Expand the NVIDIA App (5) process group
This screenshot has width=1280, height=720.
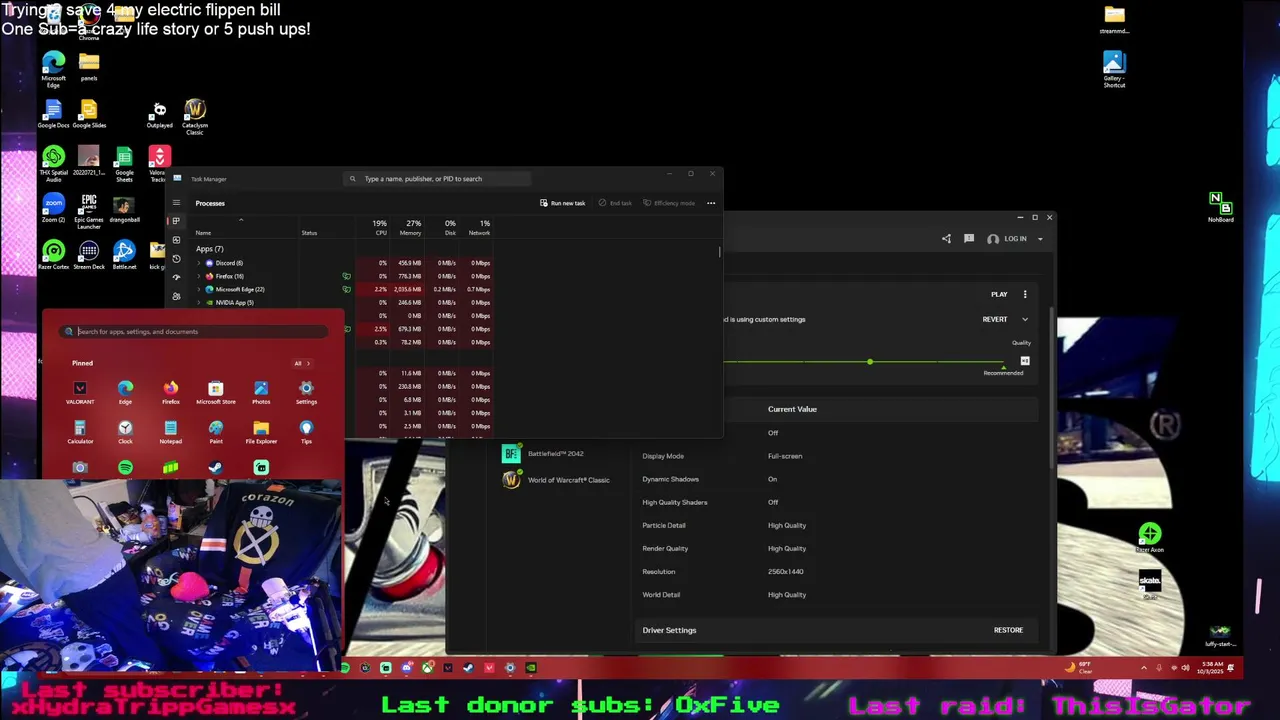point(198,302)
